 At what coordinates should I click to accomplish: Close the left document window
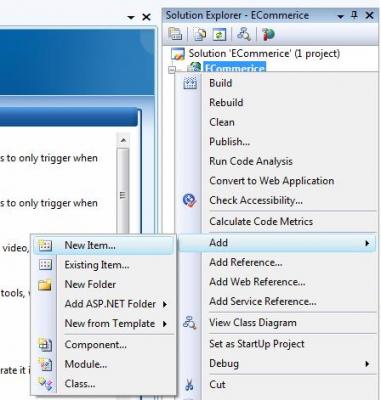pos(146,17)
